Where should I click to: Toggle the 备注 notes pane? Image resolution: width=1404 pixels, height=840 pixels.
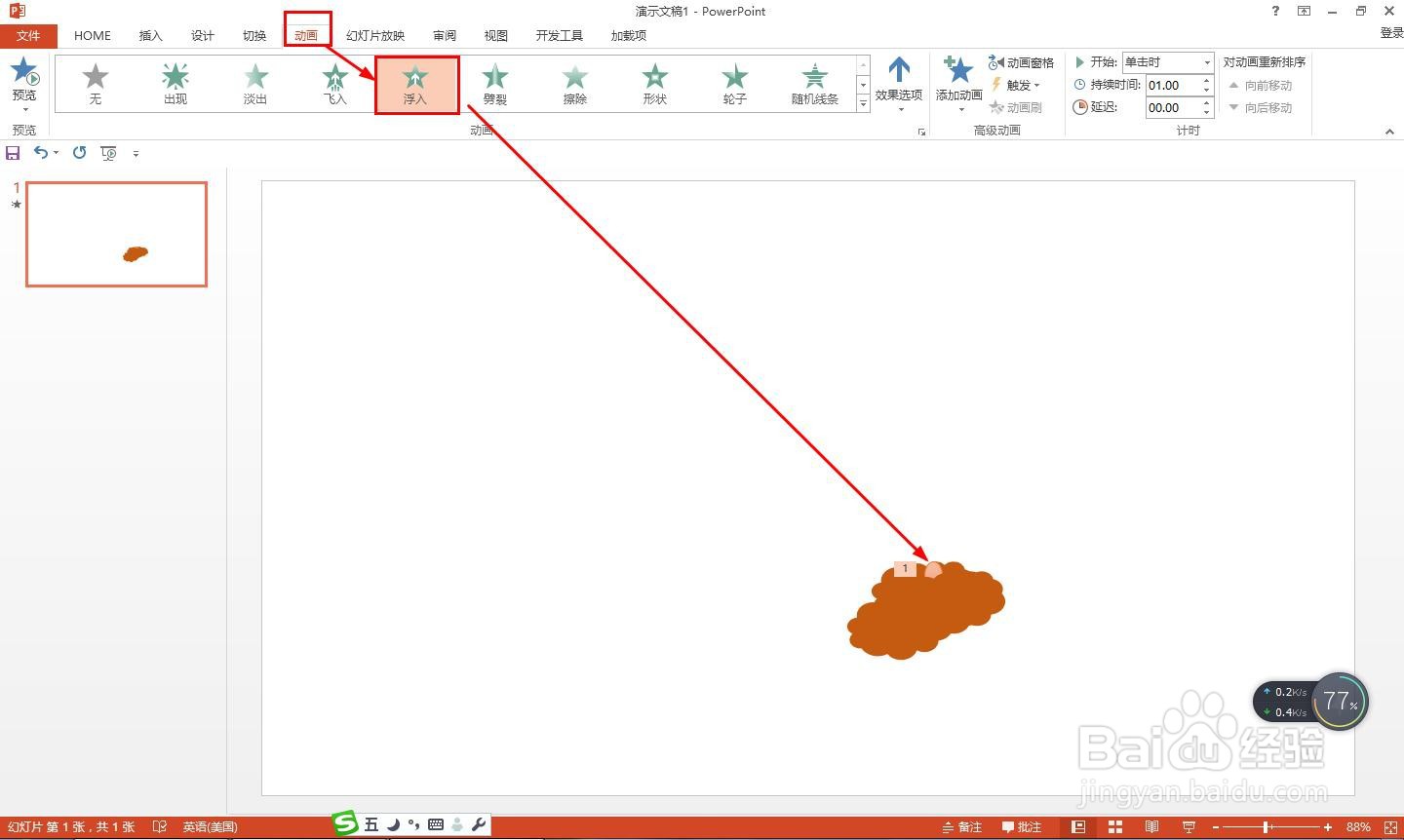pyautogui.click(x=961, y=827)
